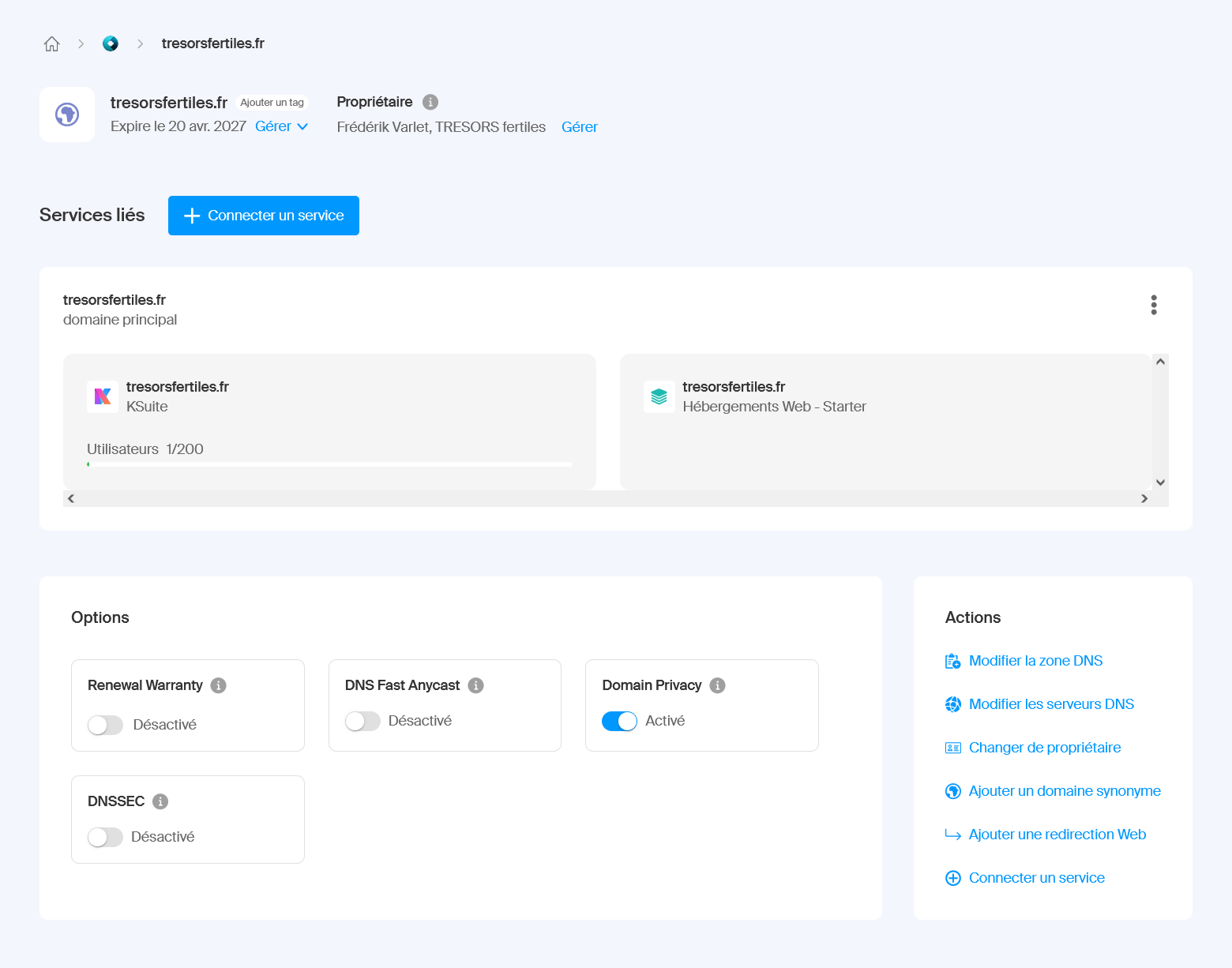The image size is (1232, 968).
Task: Show Propriétaire info tooltip icon
Action: pyautogui.click(x=430, y=102)
